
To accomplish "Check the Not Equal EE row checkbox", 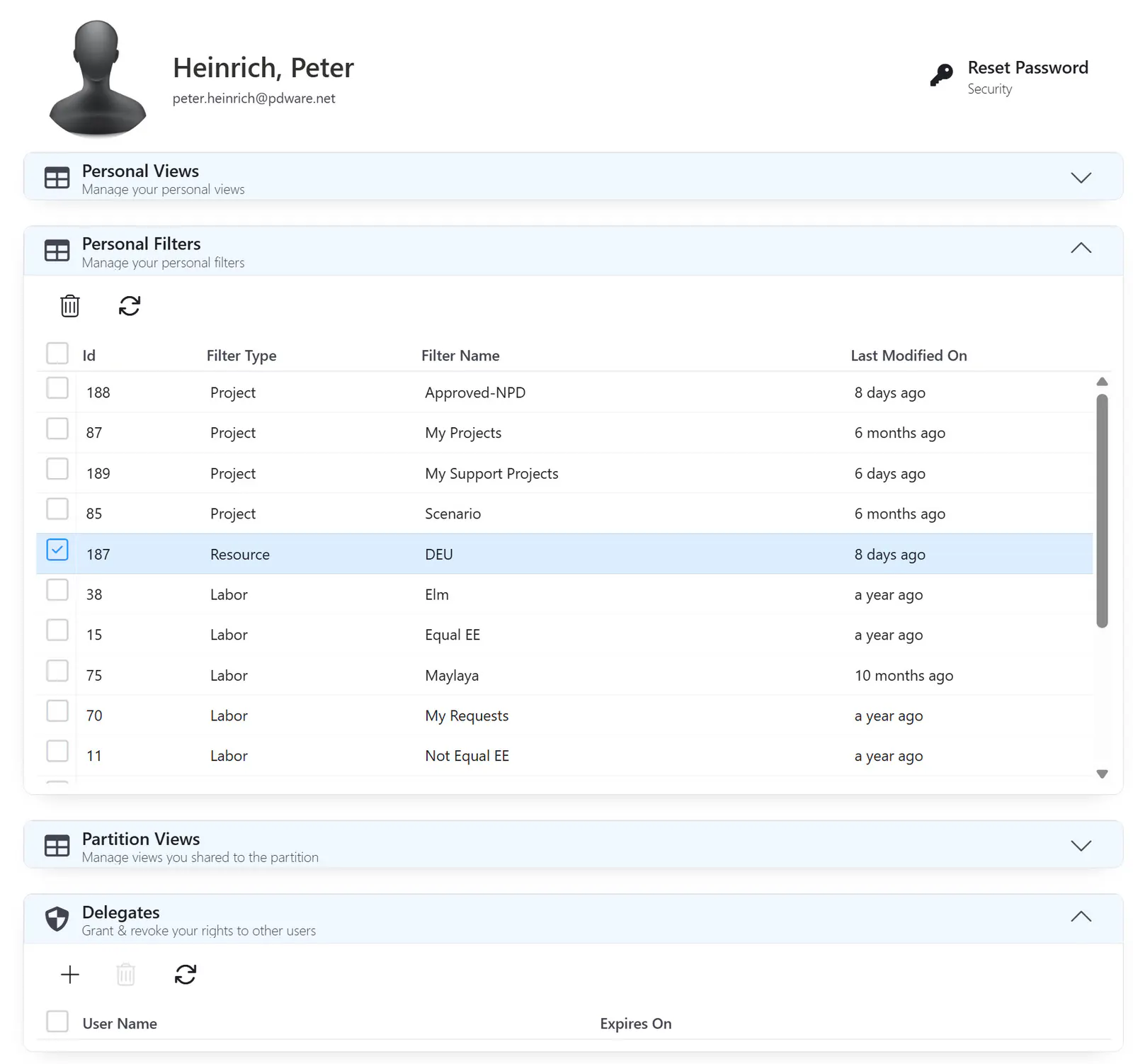I will (57, 752).
